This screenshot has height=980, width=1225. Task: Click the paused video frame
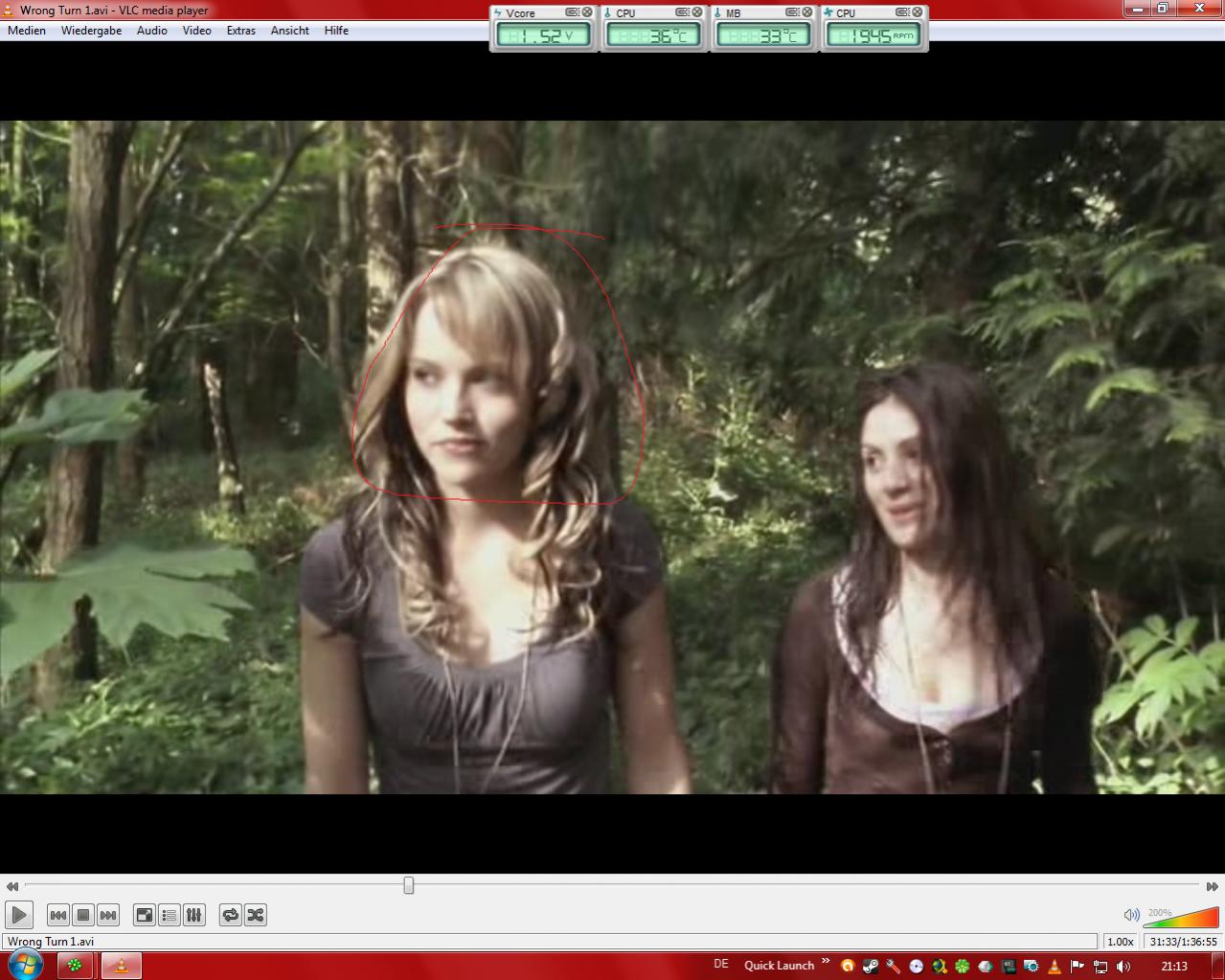point(612,457)
